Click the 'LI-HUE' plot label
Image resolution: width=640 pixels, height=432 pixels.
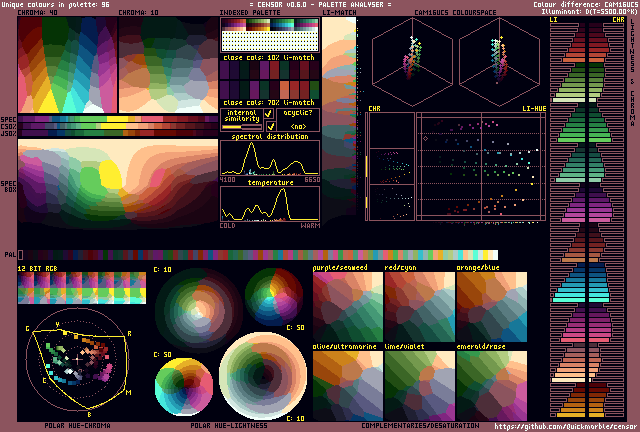click(x=534, y=109)
